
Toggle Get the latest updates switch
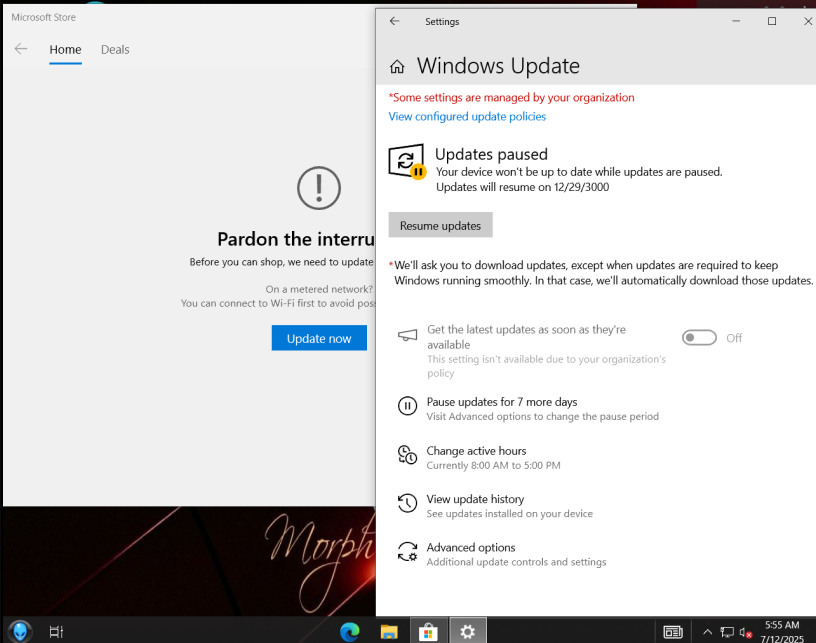coord(699,338)
